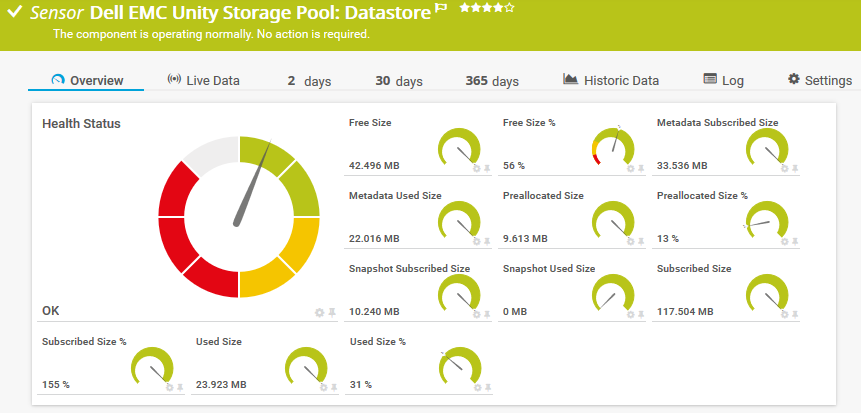Viewport: 861px width, 413px height.
Task: Click the sensor priority flag icon
Action: click(x=441, y=9)
